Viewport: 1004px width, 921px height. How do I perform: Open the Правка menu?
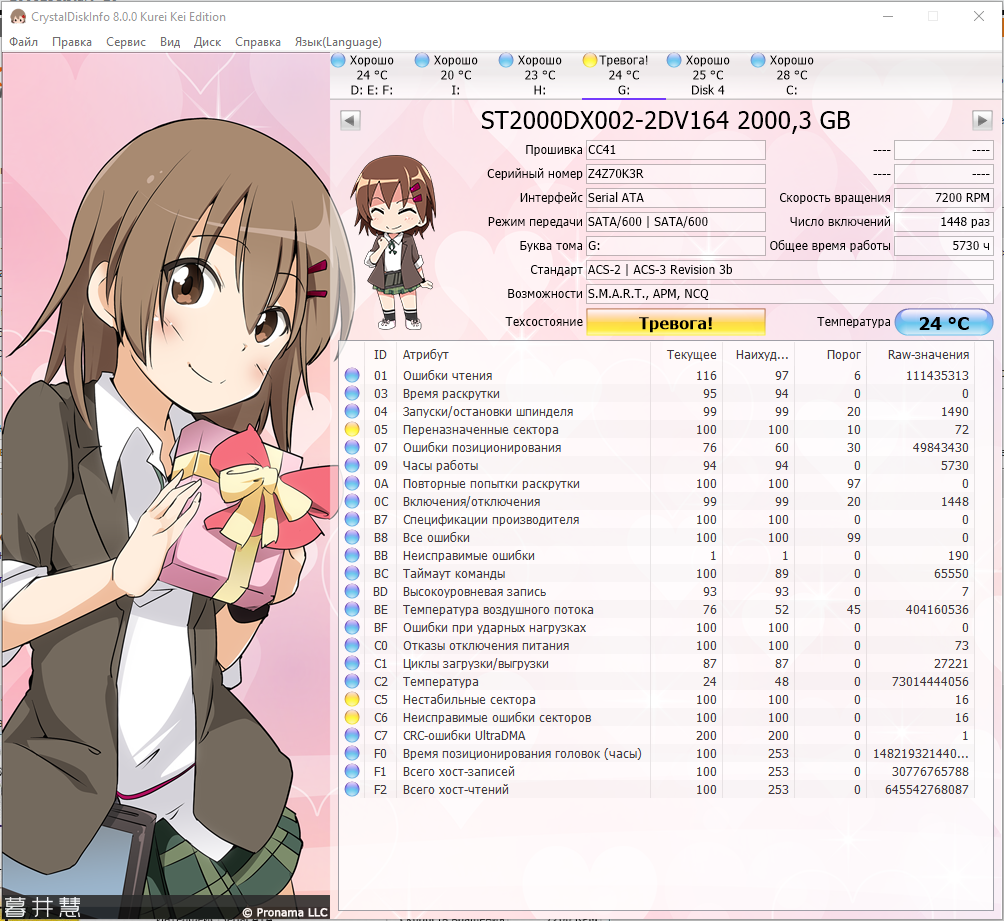72,42
